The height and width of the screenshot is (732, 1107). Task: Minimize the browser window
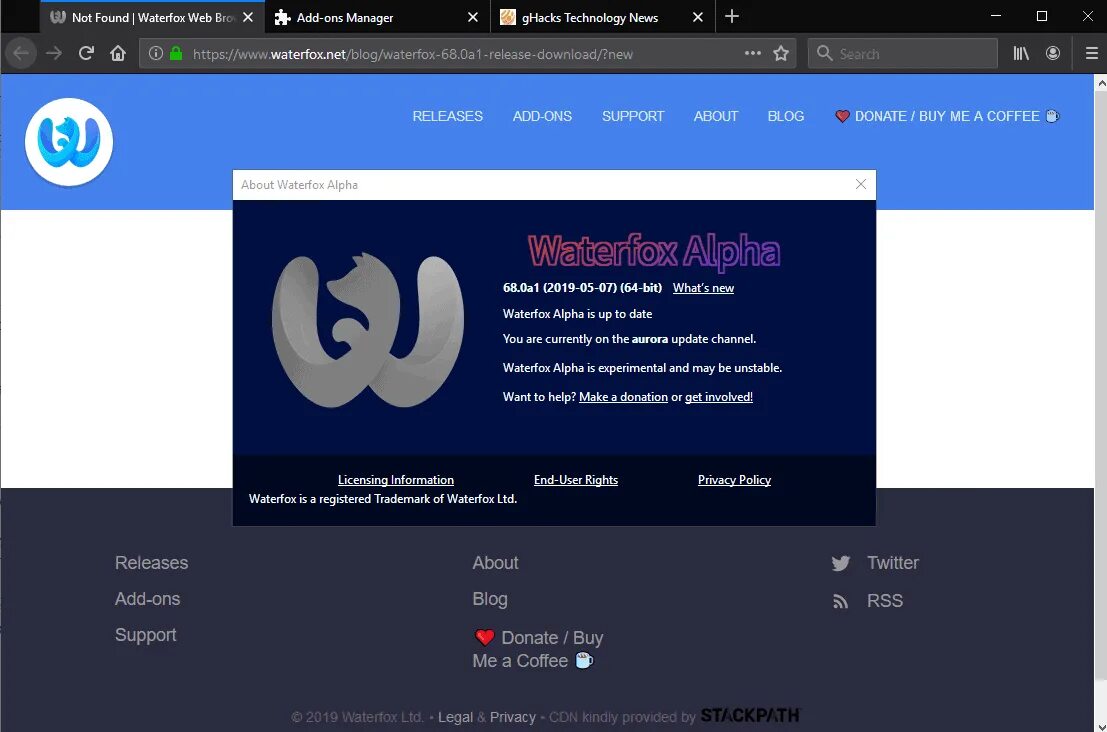point(996,16)
